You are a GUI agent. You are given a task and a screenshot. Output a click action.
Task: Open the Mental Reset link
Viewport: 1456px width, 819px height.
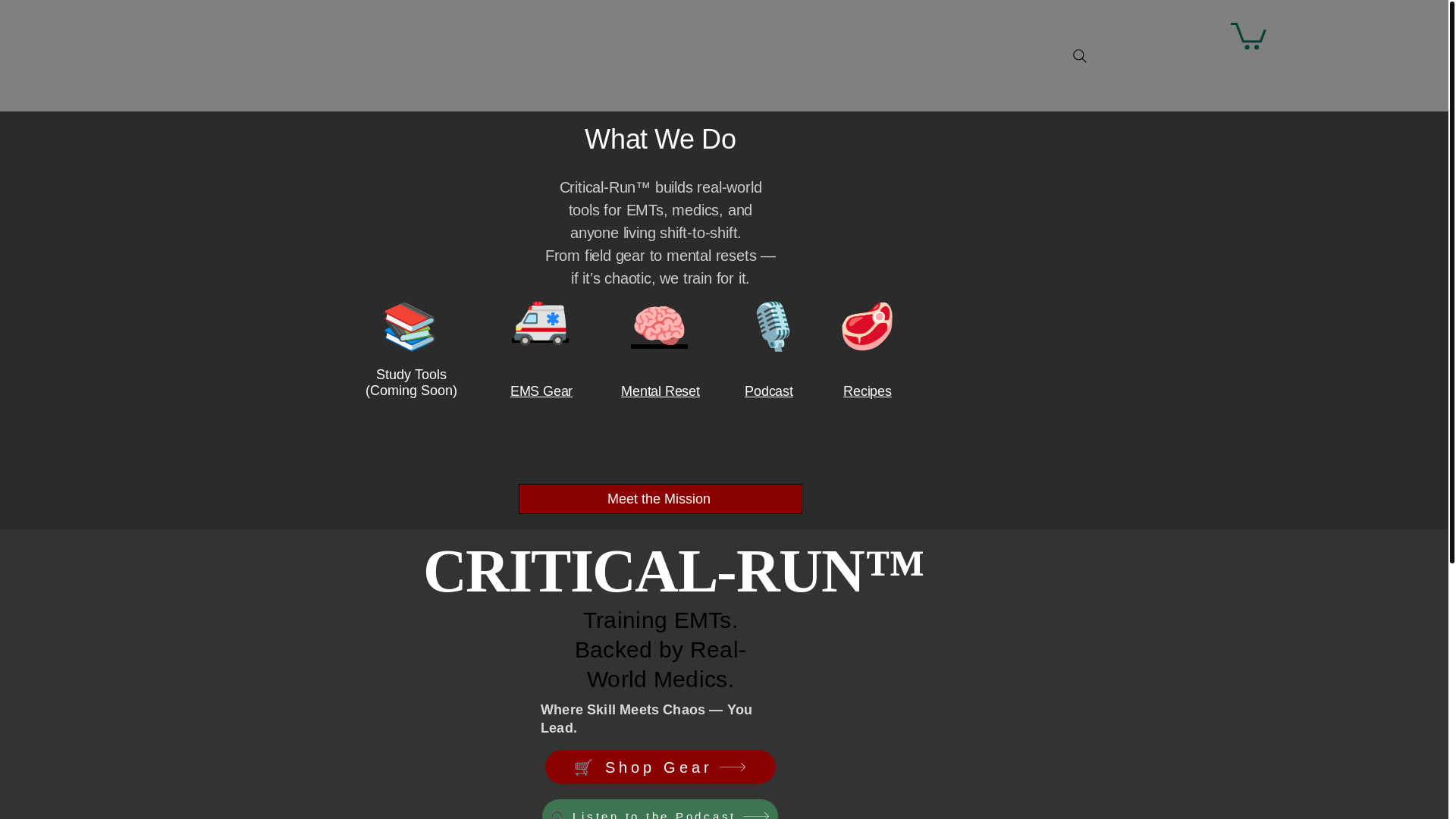tap(661, 391)
